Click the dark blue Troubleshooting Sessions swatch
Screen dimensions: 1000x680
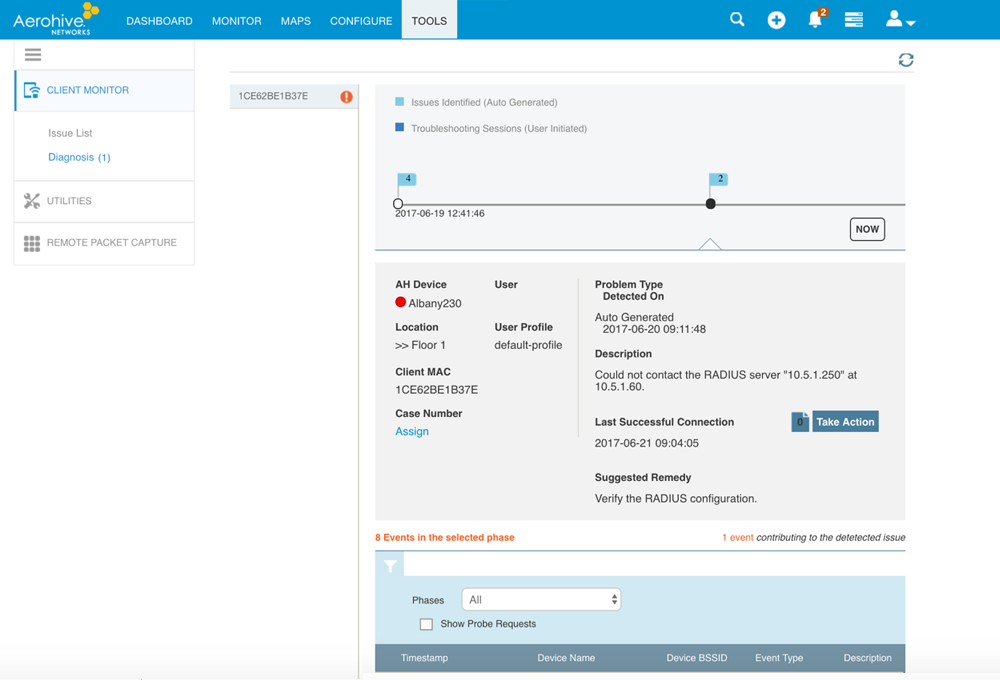(400, 128)
